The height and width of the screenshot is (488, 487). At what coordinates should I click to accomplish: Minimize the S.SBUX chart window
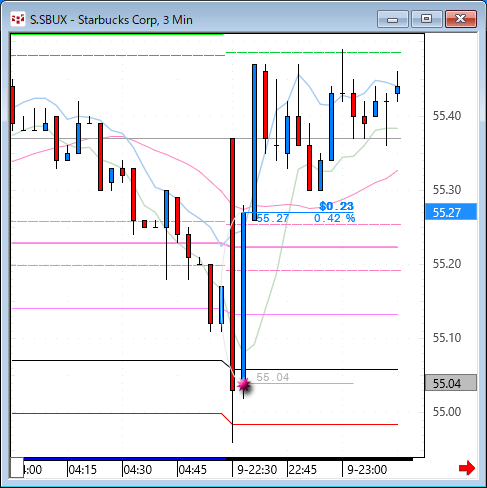tap(393, 19)
